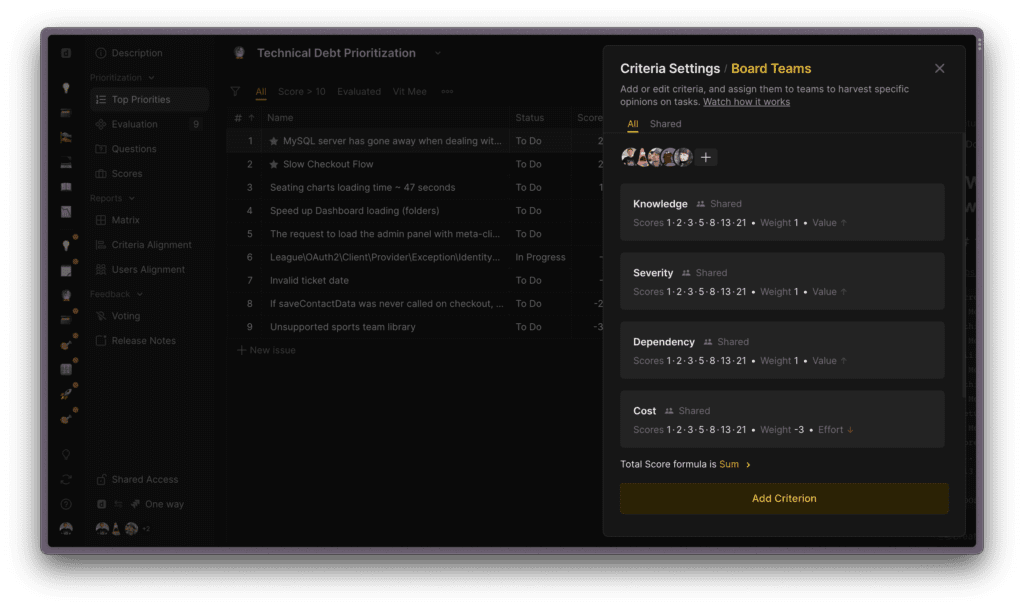Click the sync refresh icon in rail

(x=66, y=479)
